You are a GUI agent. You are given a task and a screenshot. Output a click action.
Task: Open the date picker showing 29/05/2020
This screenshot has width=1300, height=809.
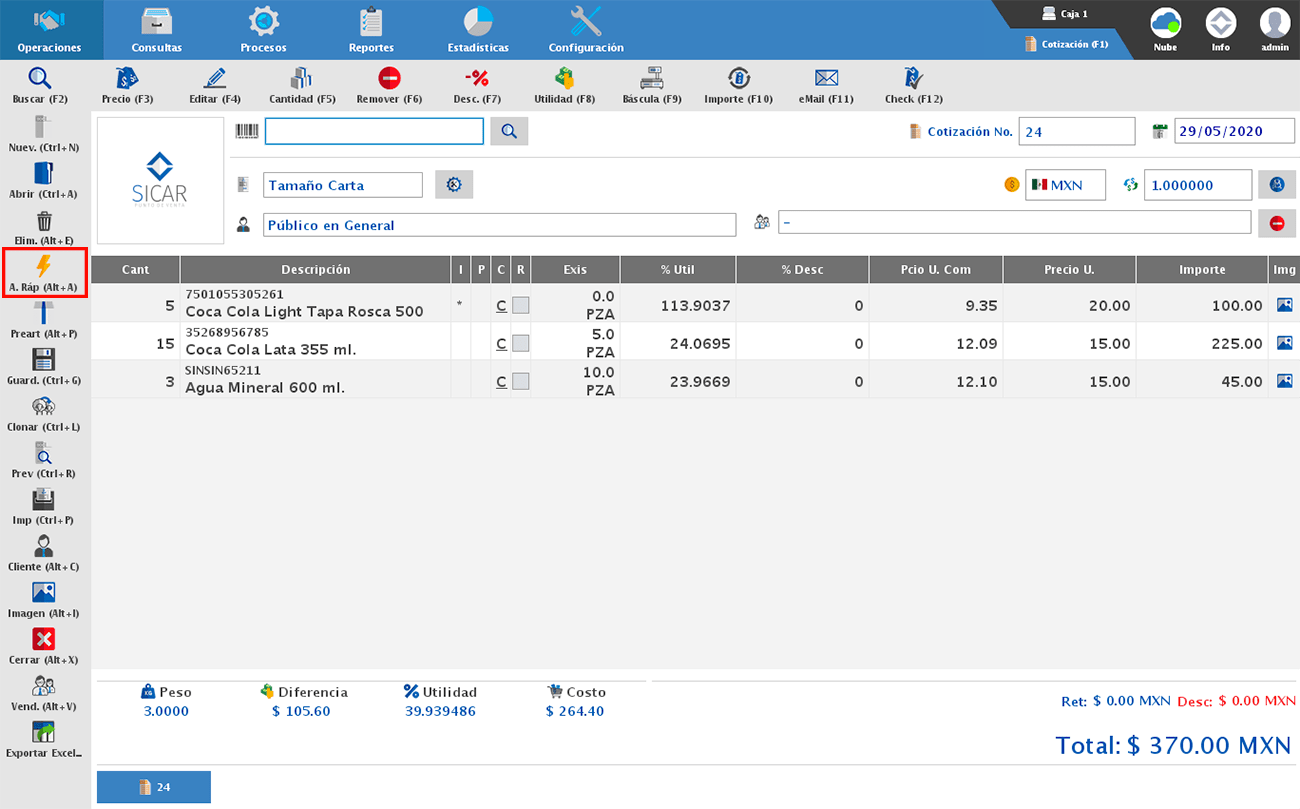click(1234, 131)
